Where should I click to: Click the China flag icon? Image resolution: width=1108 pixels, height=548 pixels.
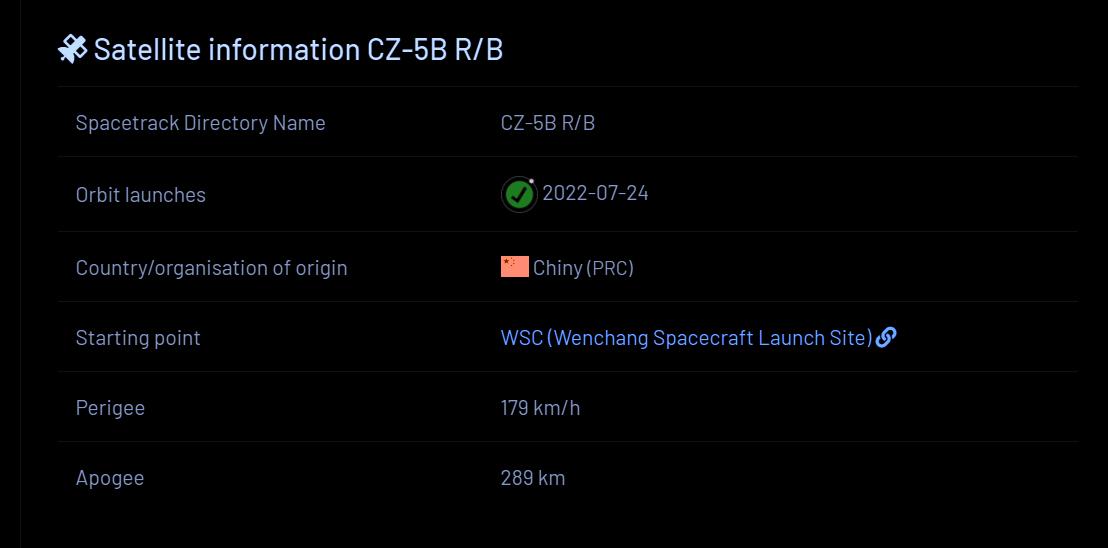point(514,267)
